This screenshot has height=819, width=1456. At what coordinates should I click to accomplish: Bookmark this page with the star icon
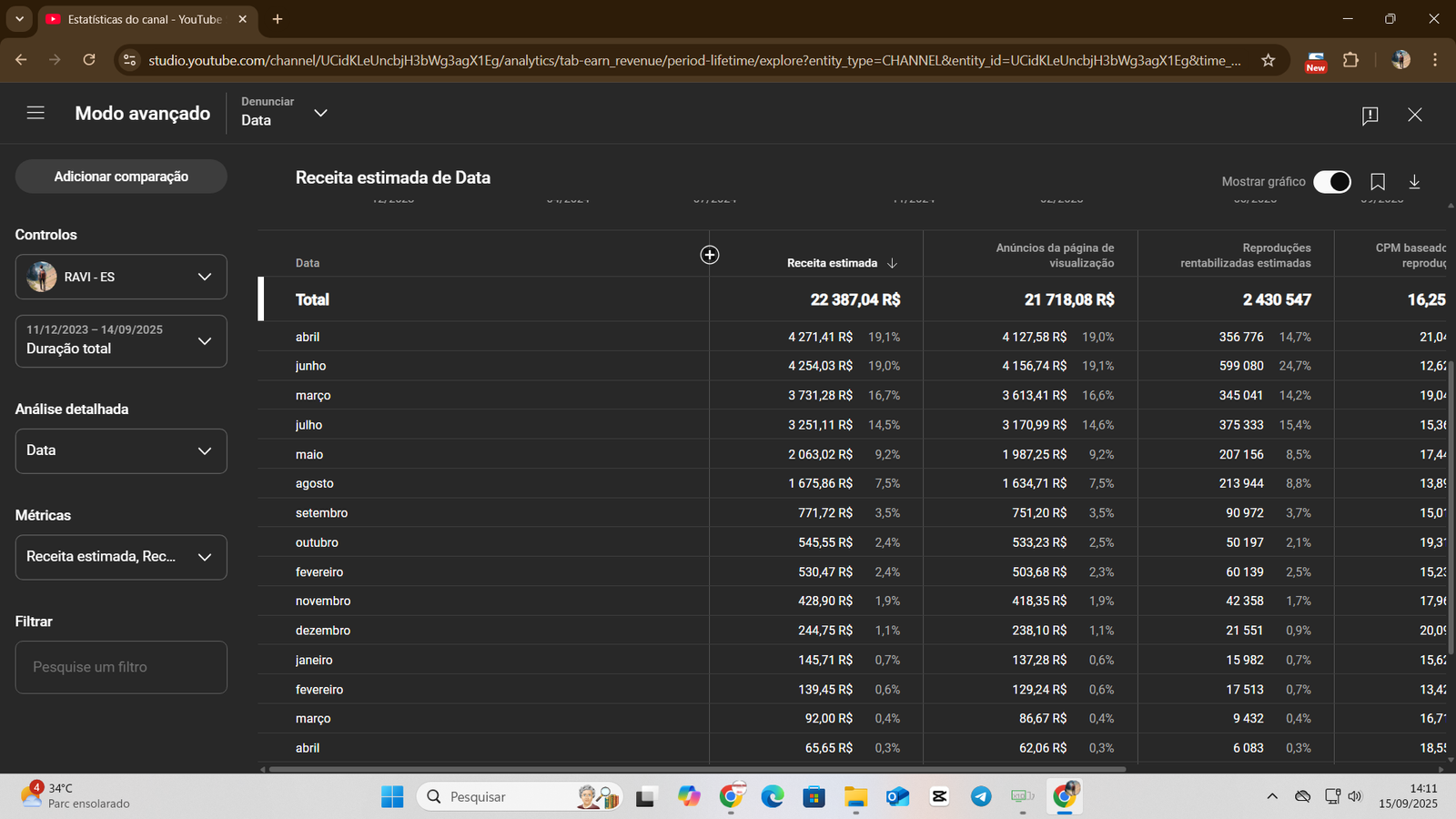[x=1268, y=60]
